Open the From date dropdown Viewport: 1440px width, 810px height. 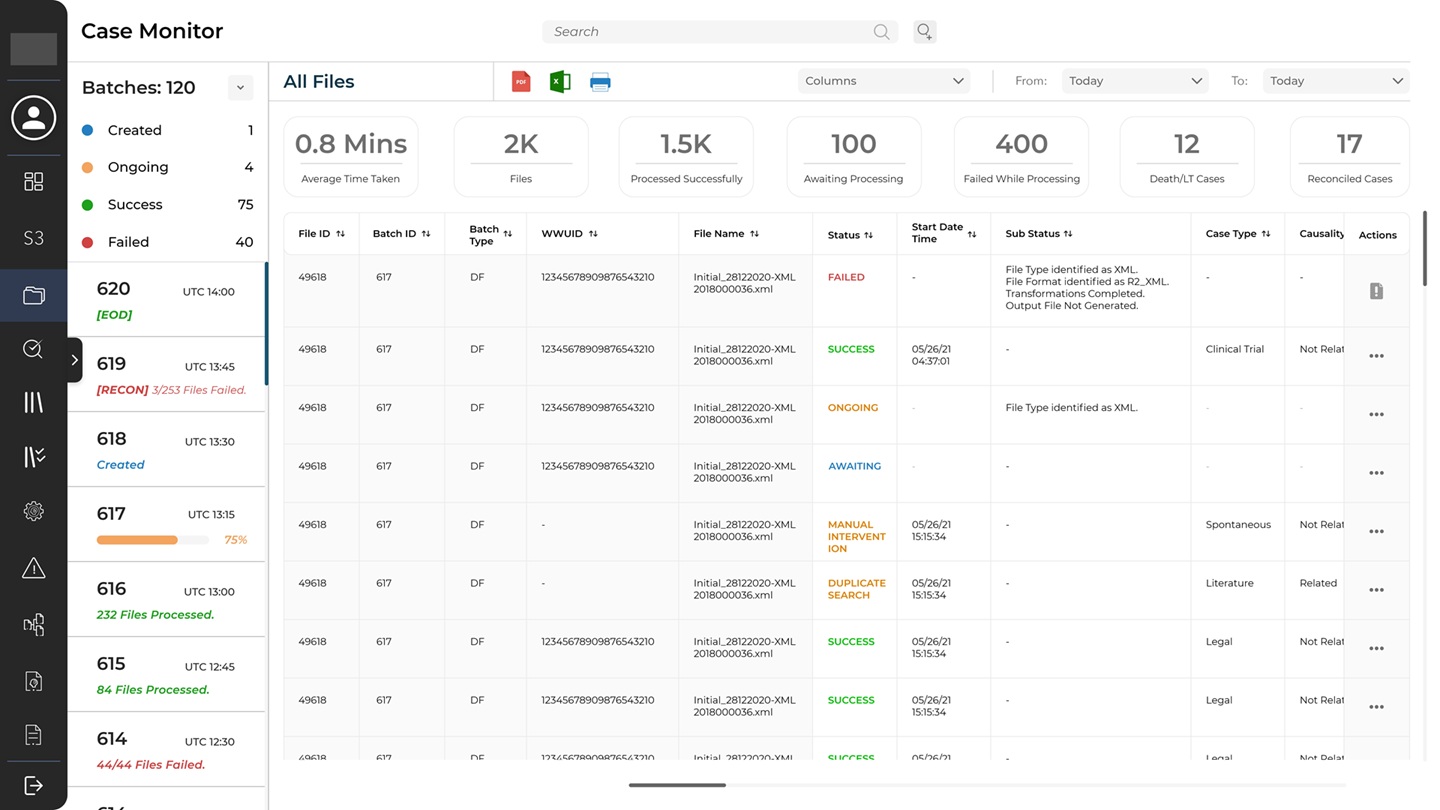pyautogui.click(x=1134, y=81)
